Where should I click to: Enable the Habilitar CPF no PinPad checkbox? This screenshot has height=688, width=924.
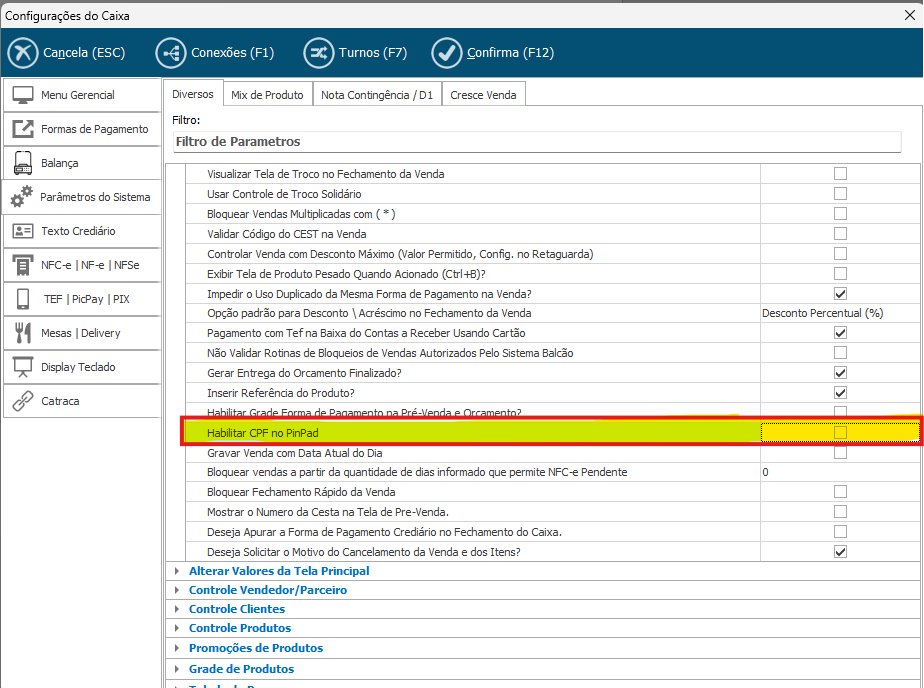(x=840, y=432)
